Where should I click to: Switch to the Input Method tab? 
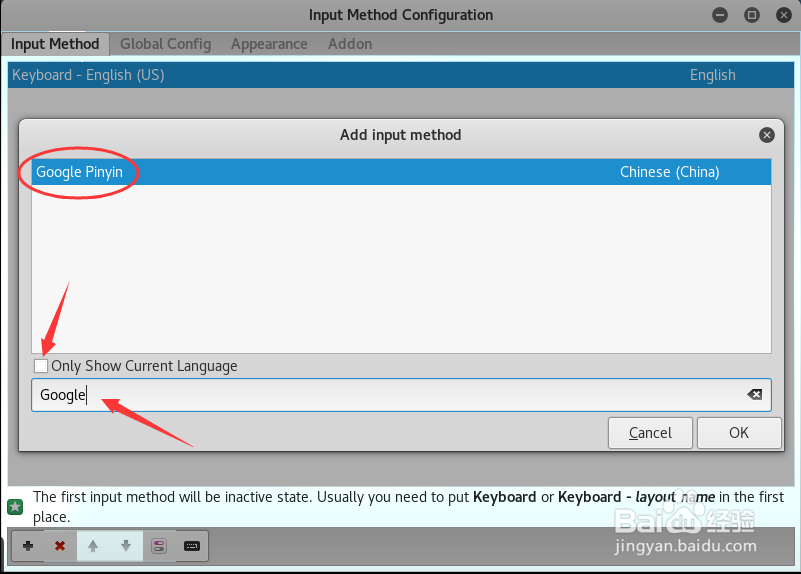point(55,44)
